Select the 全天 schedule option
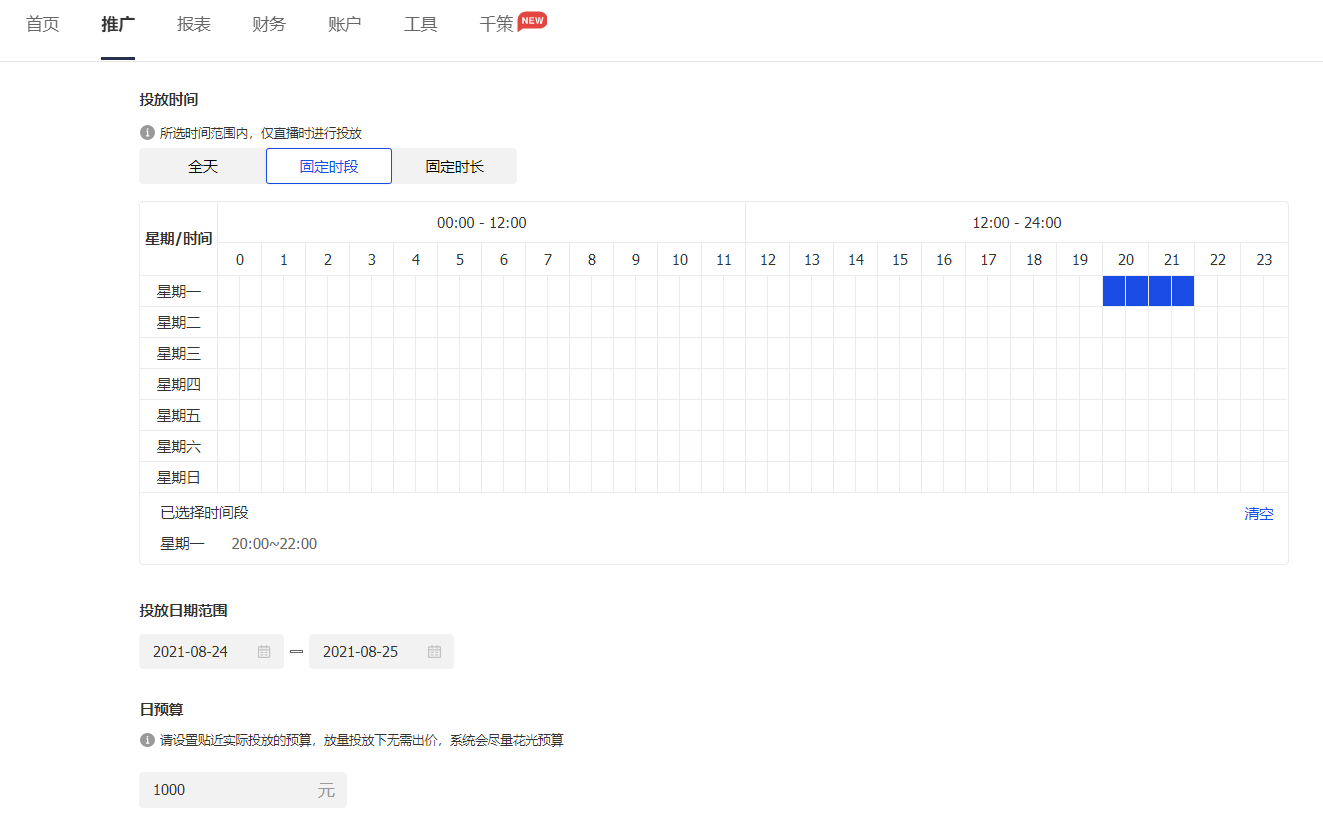1323x834 pixels. click(x=203, y=166)
